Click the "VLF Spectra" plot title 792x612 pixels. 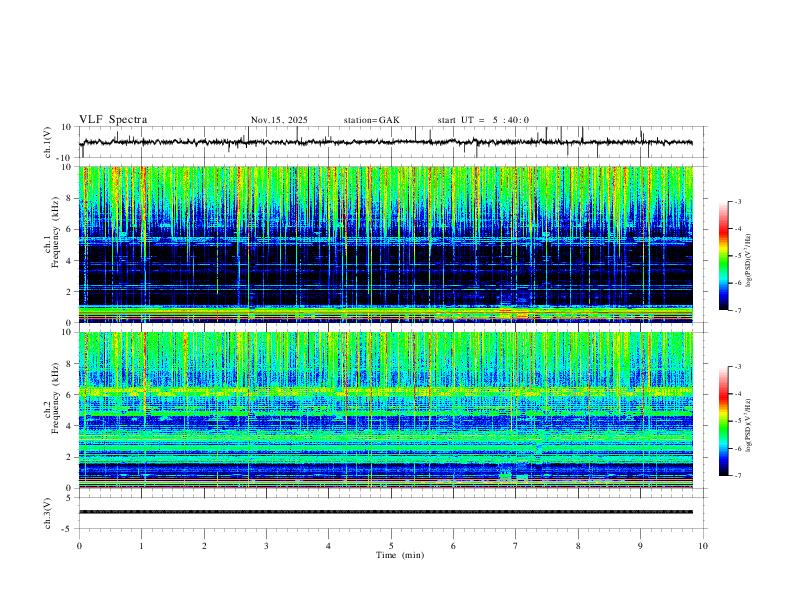113,120
